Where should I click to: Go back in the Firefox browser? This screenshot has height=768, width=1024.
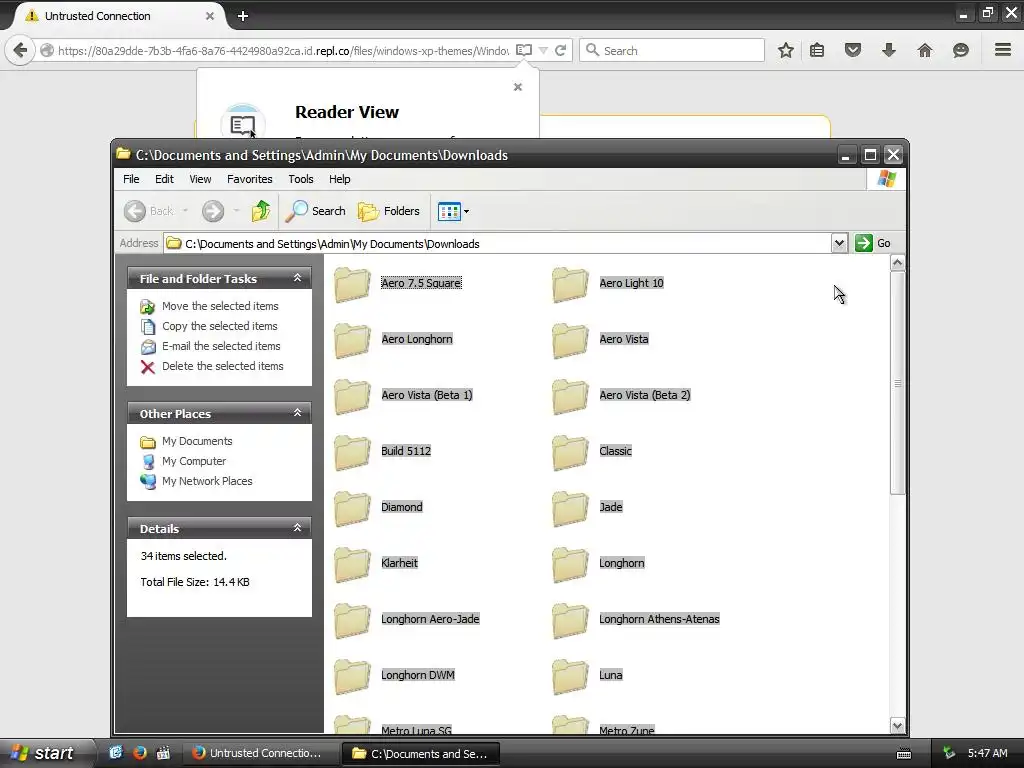coord(20,50)
